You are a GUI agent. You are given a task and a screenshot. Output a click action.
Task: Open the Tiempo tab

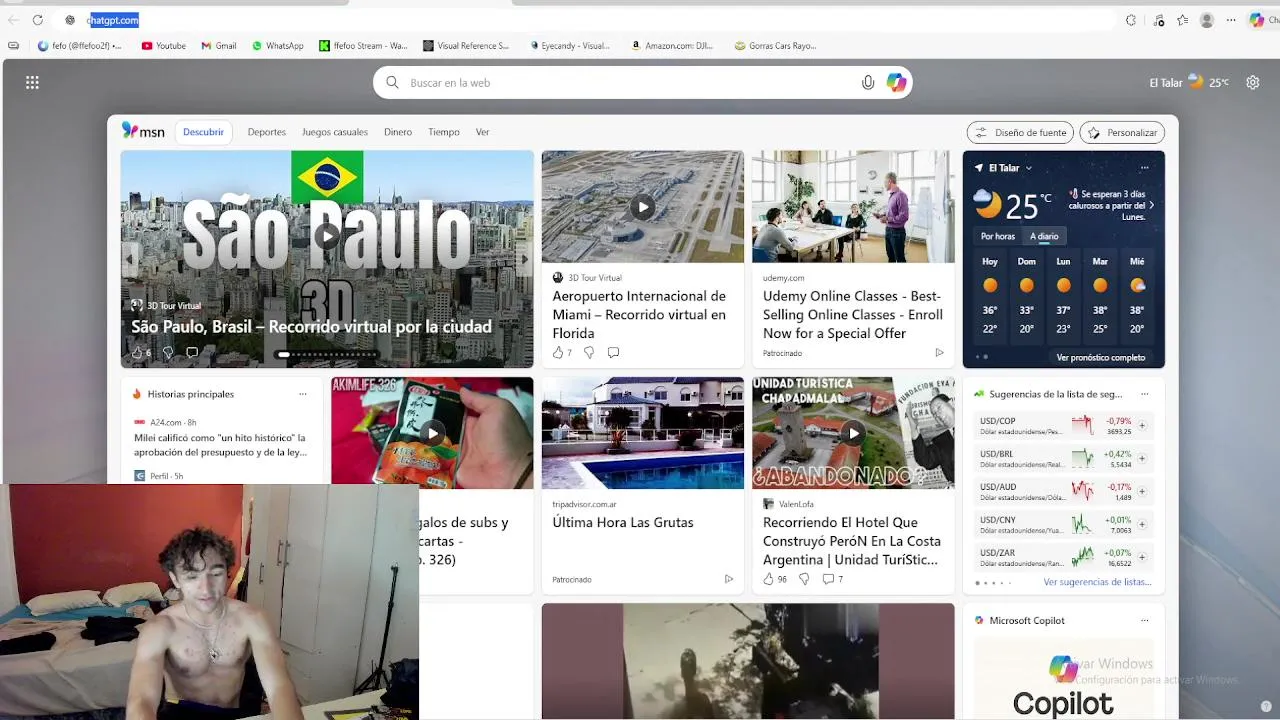pos(444,132)
